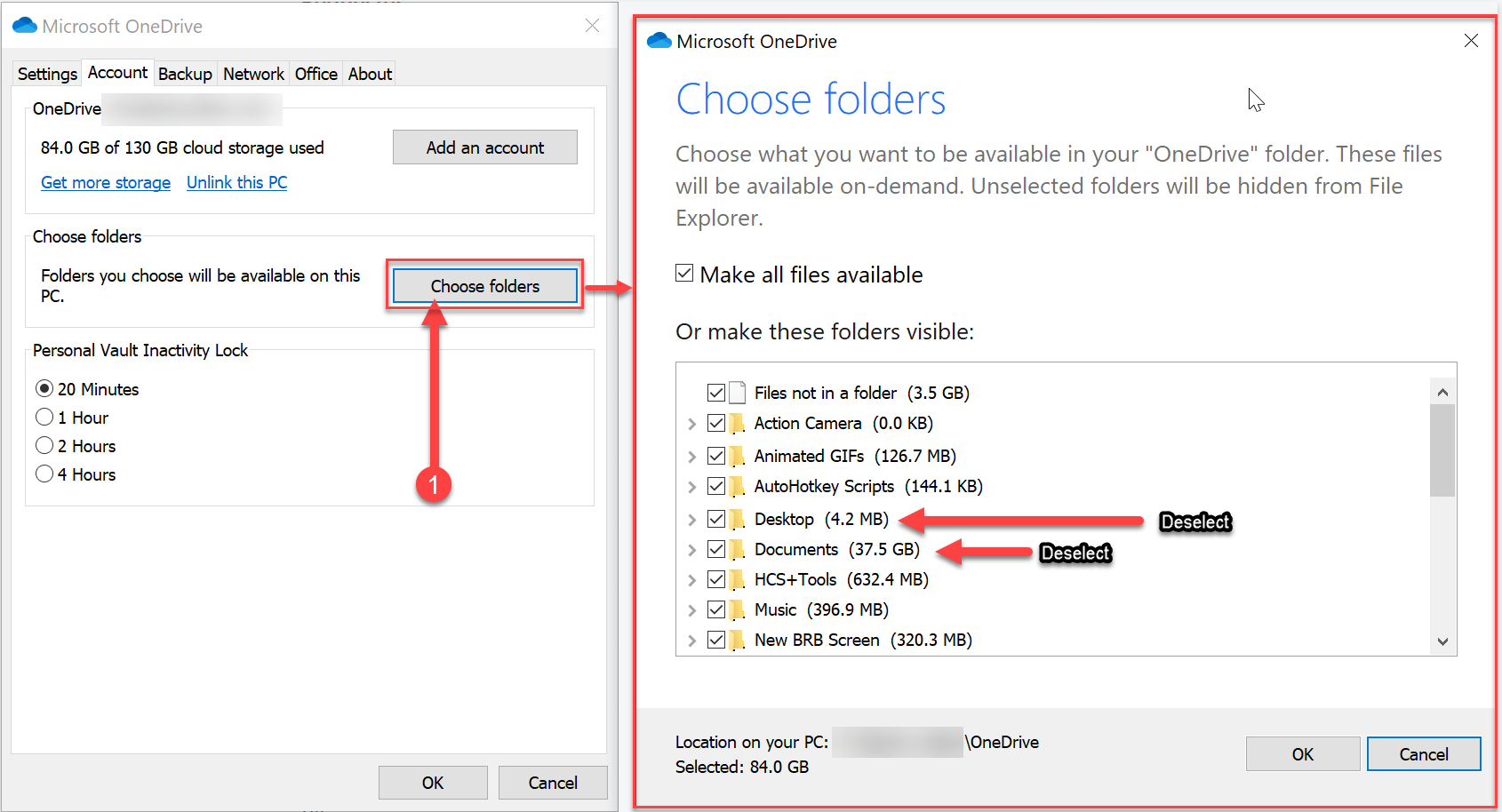Viewport: 1502px width, 812px height.
Task: Click the Action Camera folder icon
Action: (x=737, y=424)
